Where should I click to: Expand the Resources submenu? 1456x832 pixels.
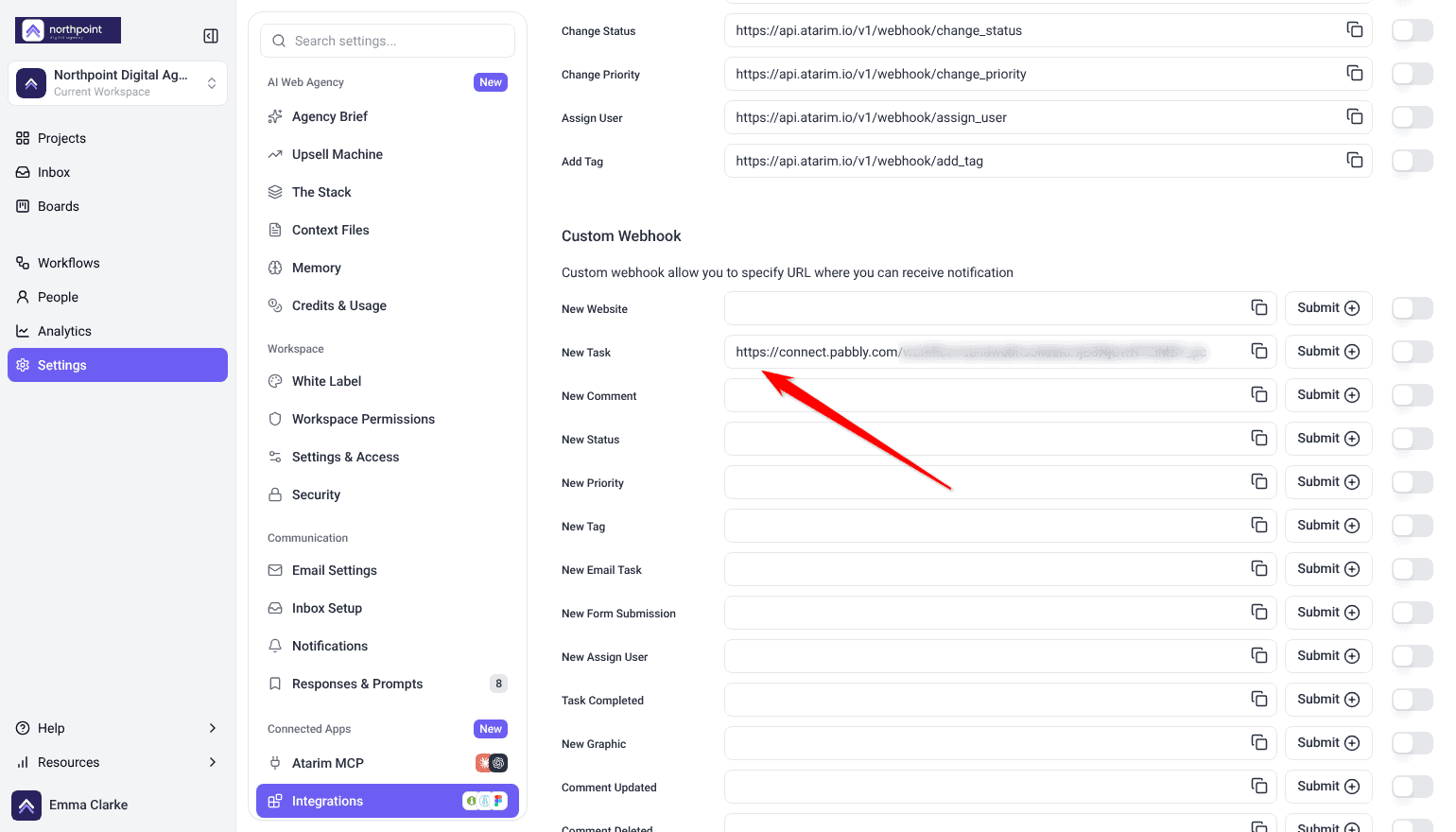click(x=117, y=762)
